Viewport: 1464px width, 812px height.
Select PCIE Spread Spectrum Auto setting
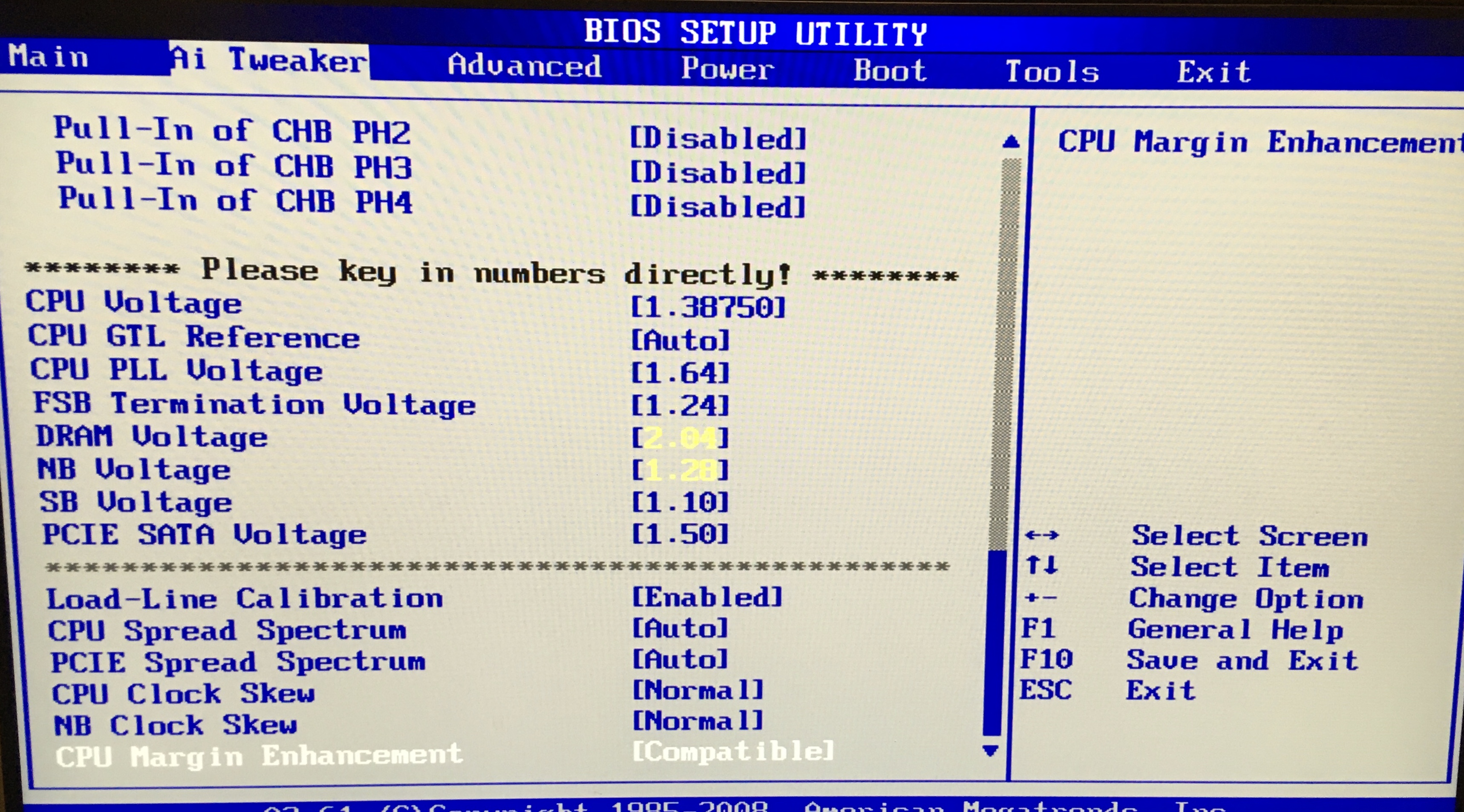click(x=680, y=660)
